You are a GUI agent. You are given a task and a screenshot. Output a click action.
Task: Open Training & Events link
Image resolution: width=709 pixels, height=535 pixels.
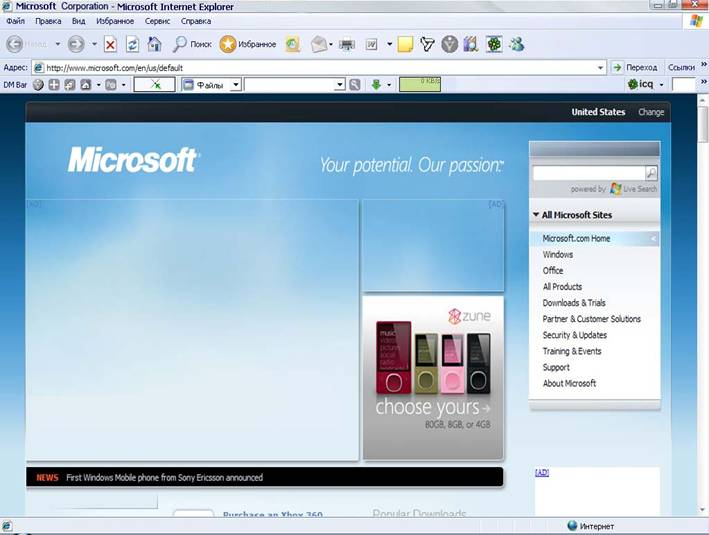(x=572, y=351)
